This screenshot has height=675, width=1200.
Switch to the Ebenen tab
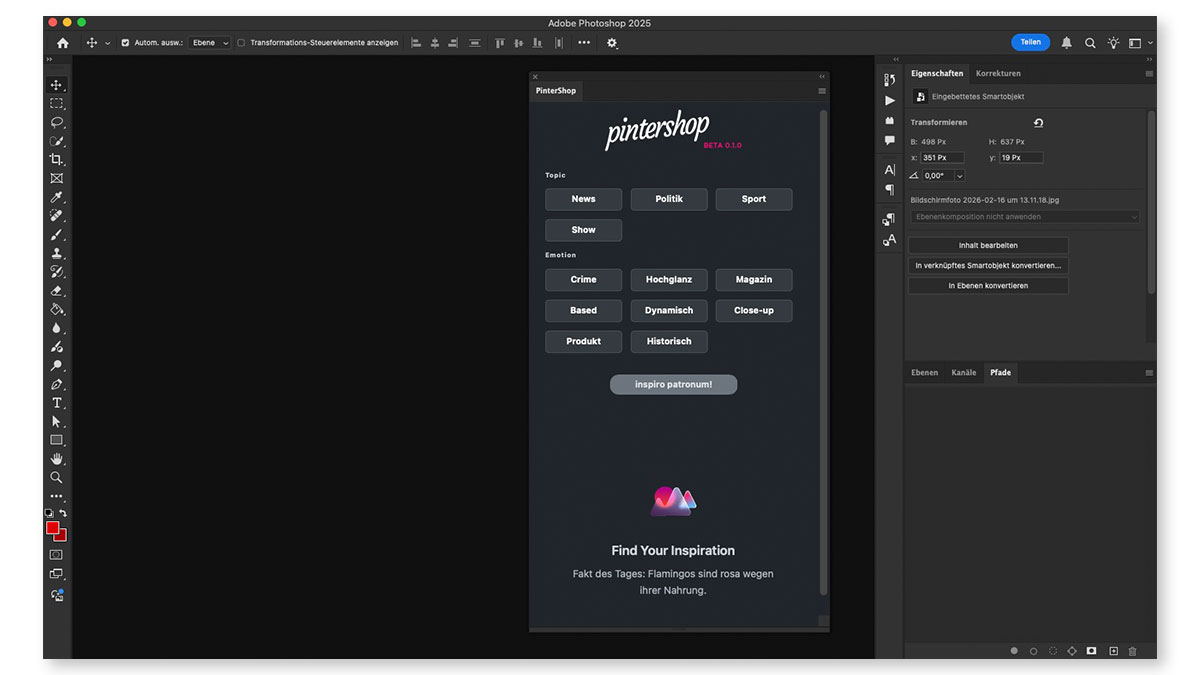click(924, 372)
